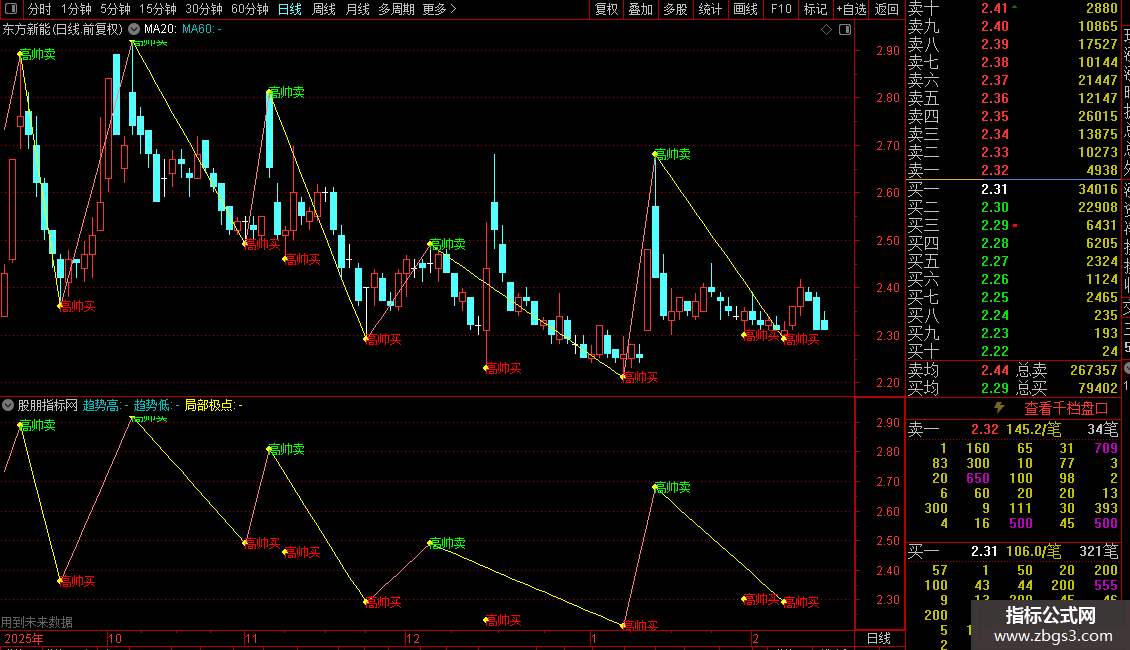Open the 画线 drawing tools
Viewport: 1130px width, 650px height.
(745, 9)
